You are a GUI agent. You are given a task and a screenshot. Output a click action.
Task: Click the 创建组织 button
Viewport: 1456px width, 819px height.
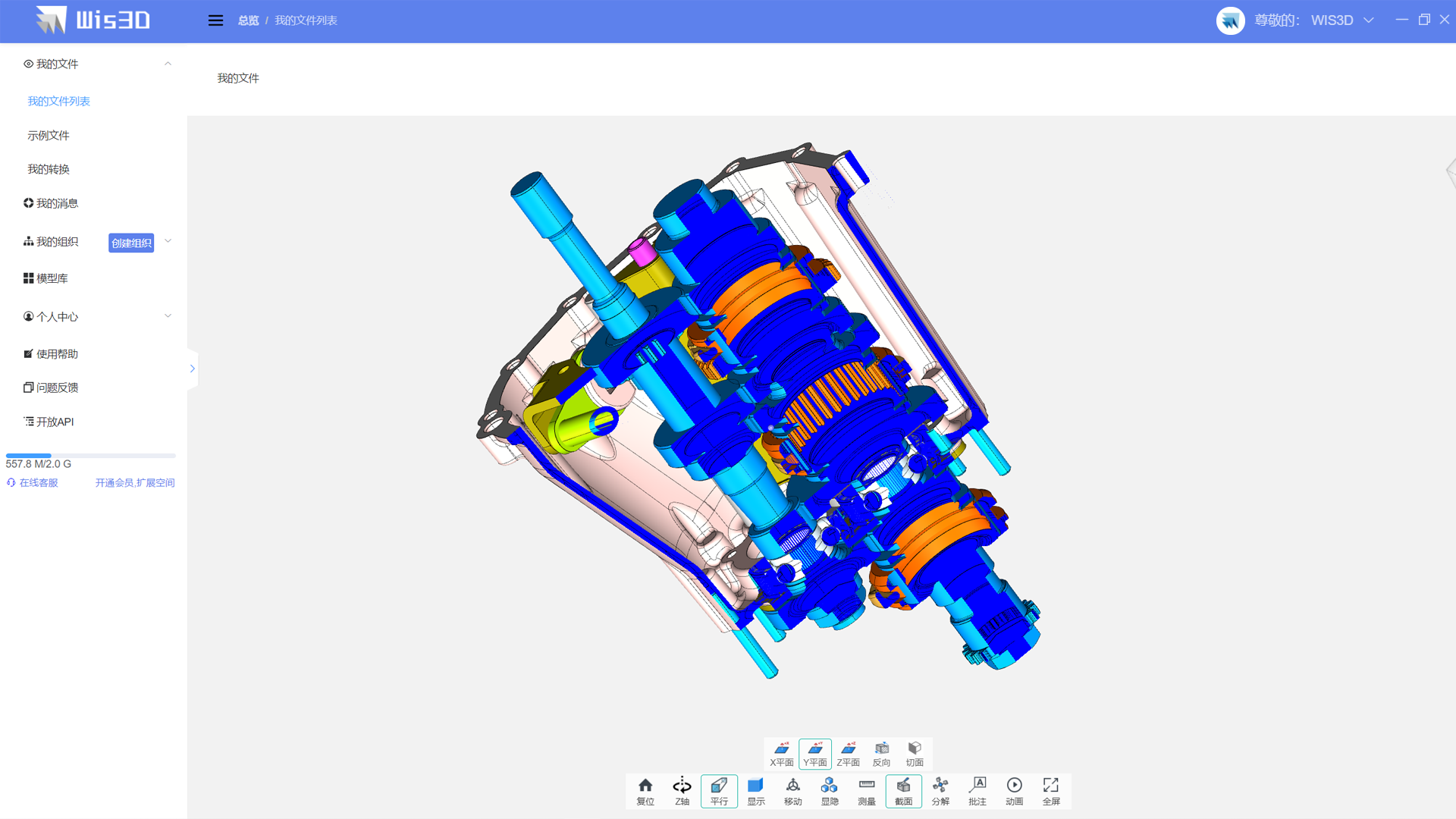point(131,243)
